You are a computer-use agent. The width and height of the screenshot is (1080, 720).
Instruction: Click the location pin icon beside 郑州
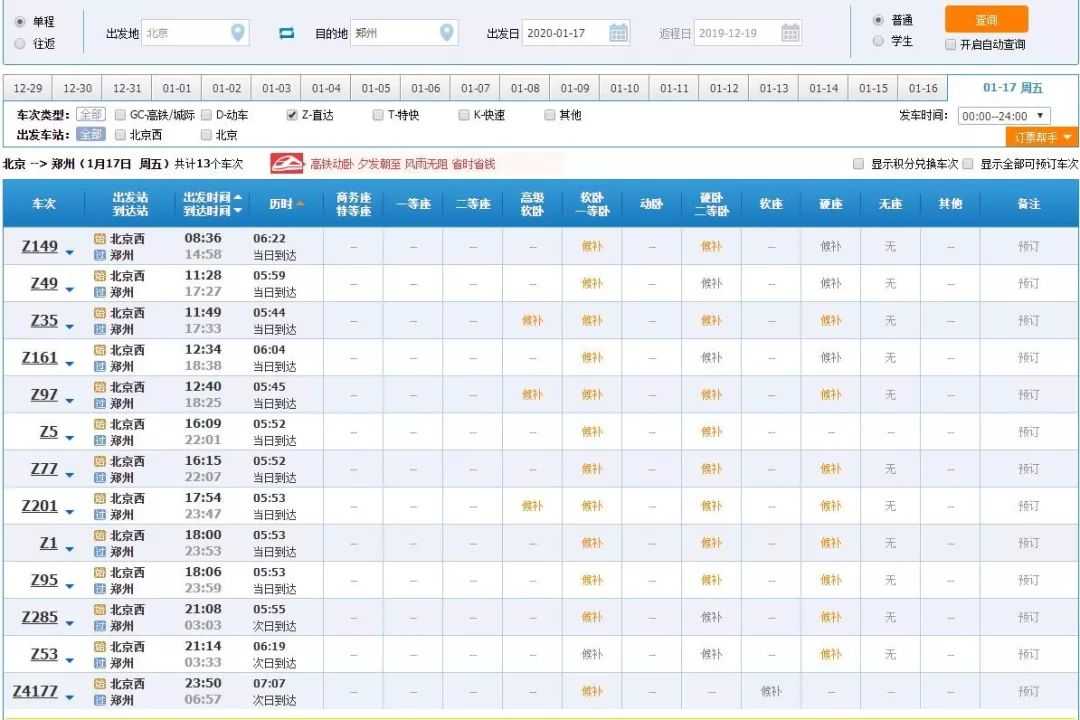[x=448, y=32]
